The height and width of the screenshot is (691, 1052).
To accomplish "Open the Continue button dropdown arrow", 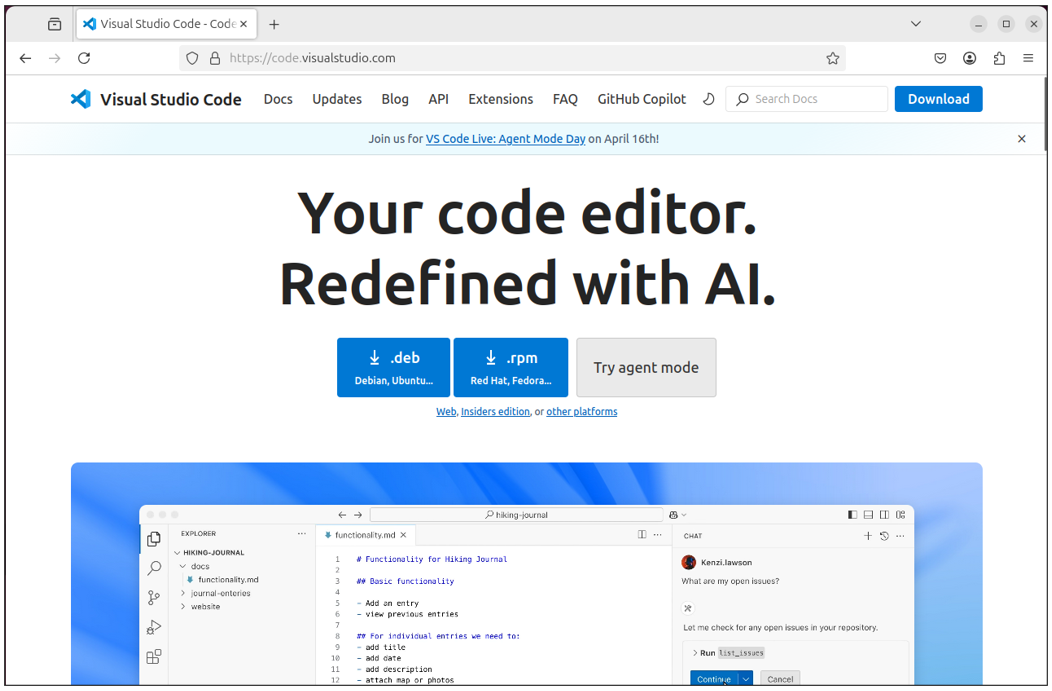I will pyautogui.click(x=745, y=678).
